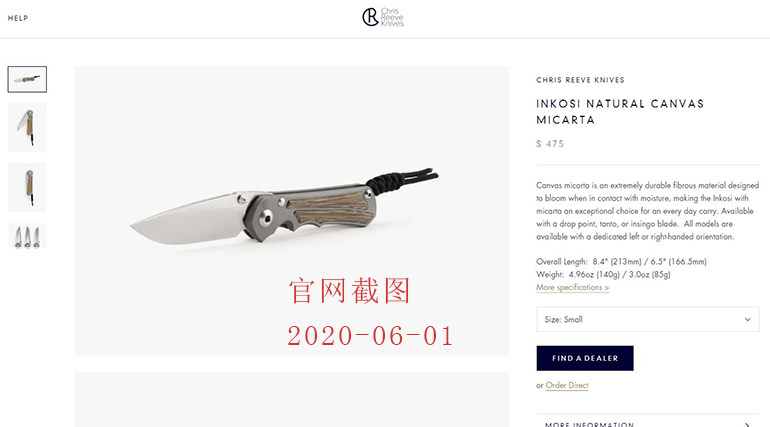Click the MORE INFORMATION arrow icon
770x427 pixels.
coord(747,424)
